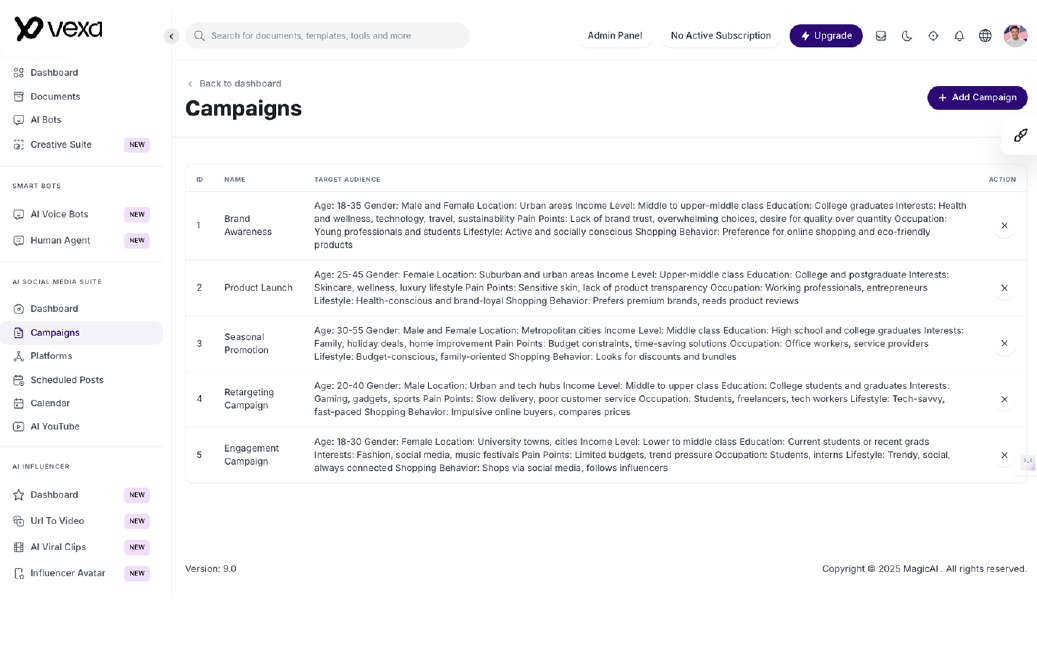Click the focus target icon in header
This screenshot has width=1037, height=659.
(x=933, y=36)
